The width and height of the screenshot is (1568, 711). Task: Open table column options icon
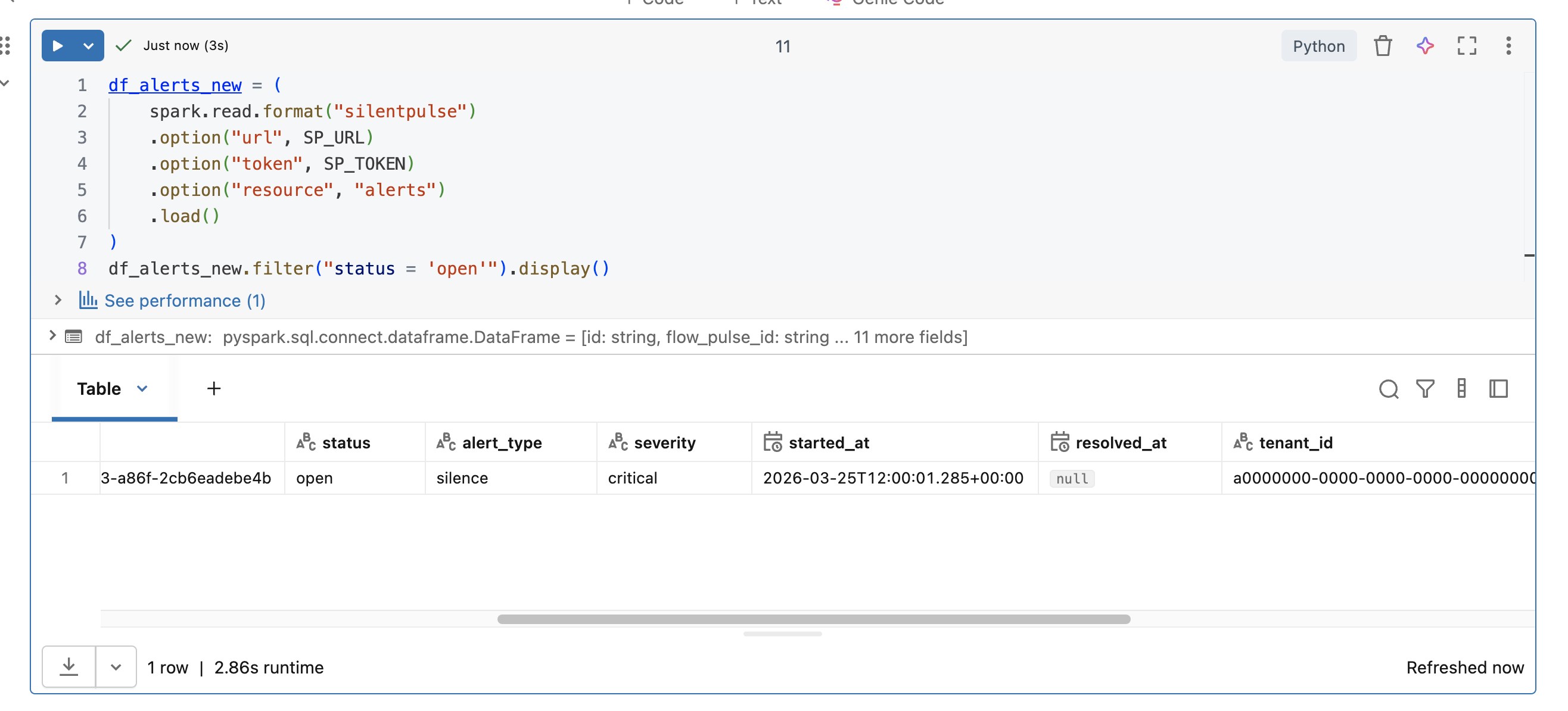(x=1461, y=389)
